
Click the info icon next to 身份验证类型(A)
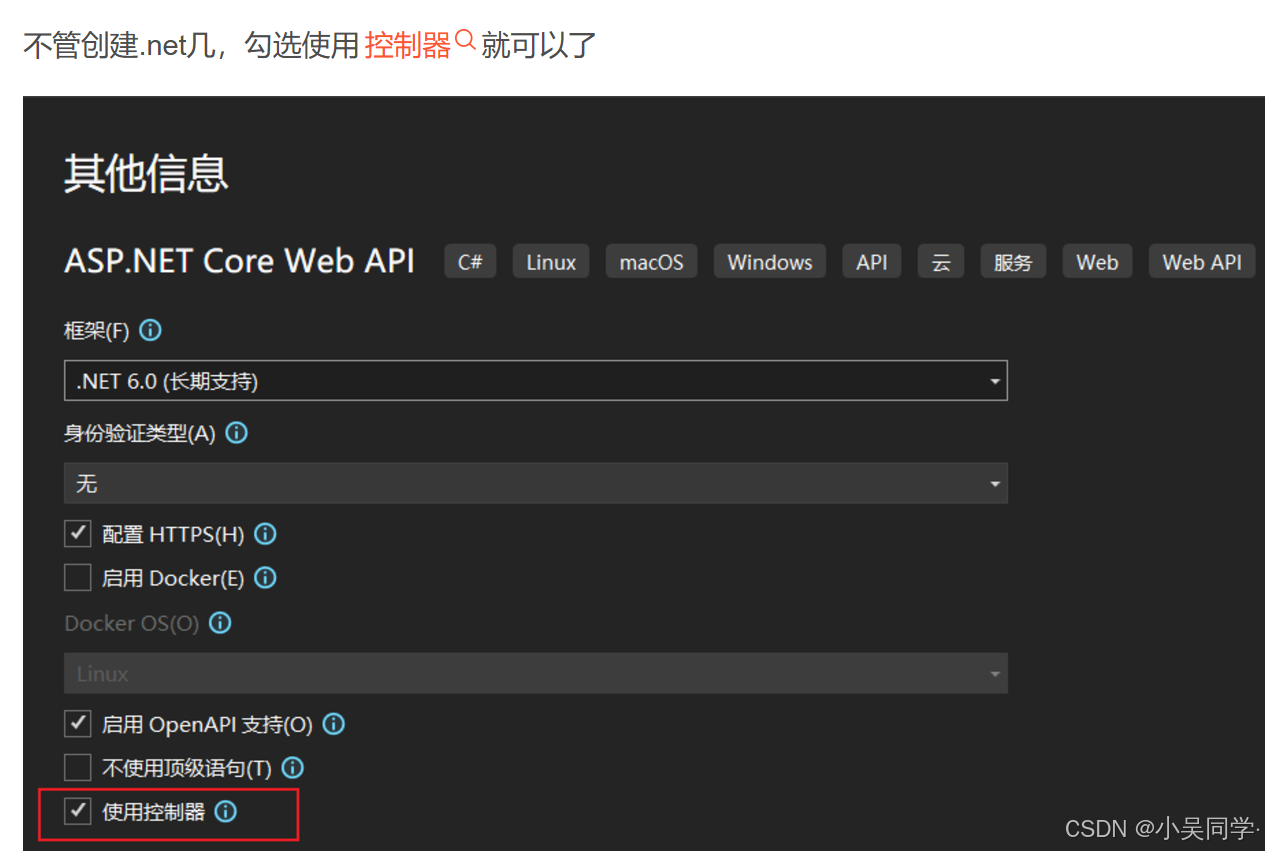(x=237, y=433)
